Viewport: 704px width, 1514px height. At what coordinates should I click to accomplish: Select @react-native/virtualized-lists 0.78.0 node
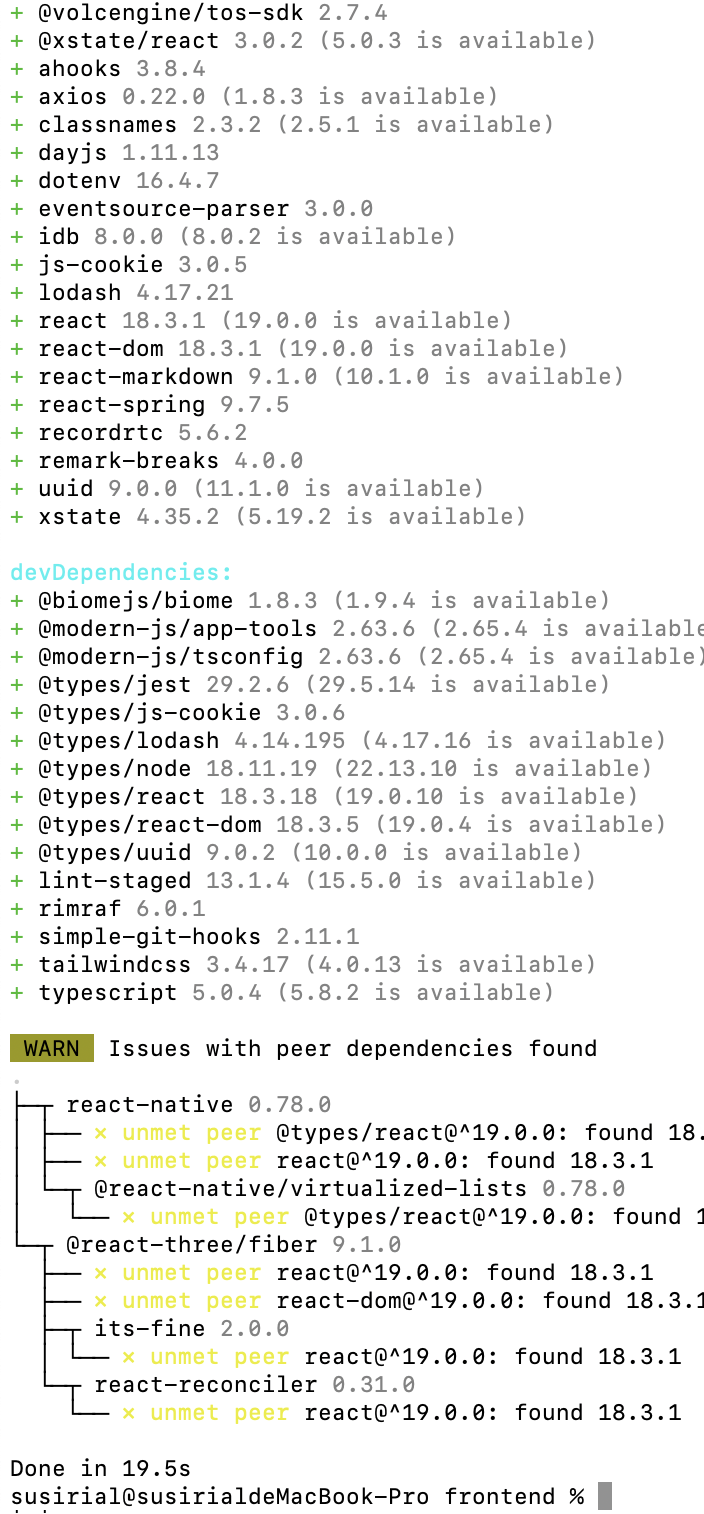click(x=359, y=1189)
